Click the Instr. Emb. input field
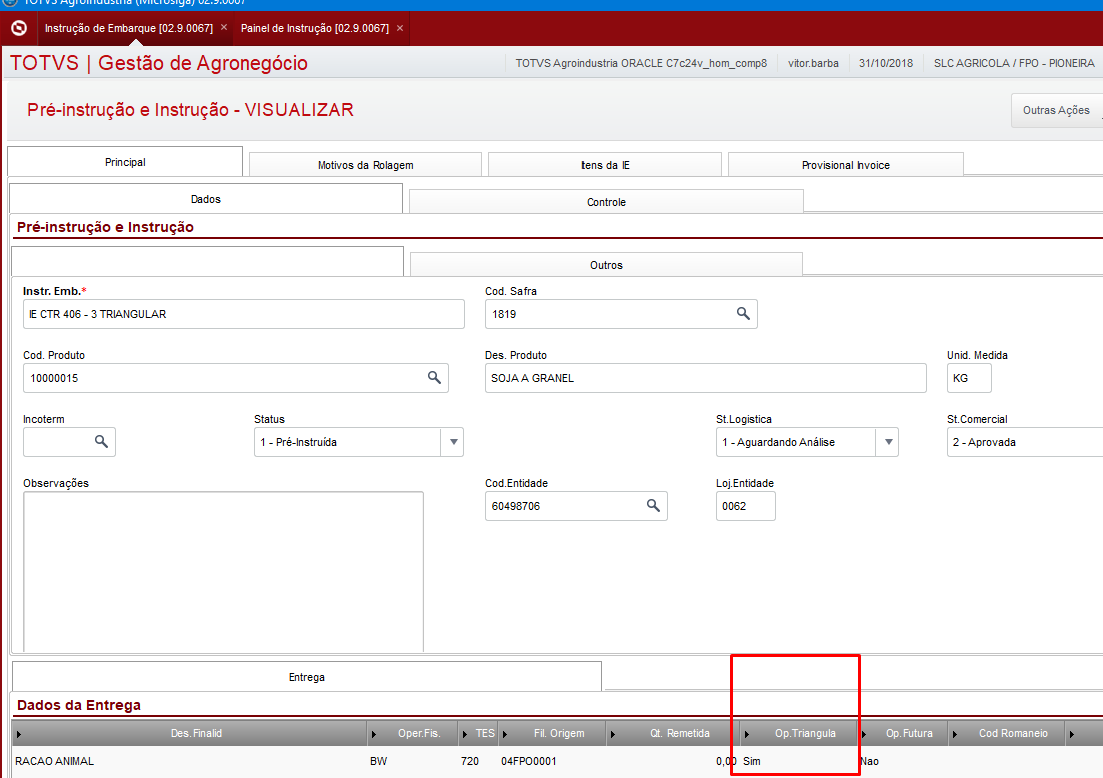Screen dimensions: 1103x778 [x=243, y=314]
